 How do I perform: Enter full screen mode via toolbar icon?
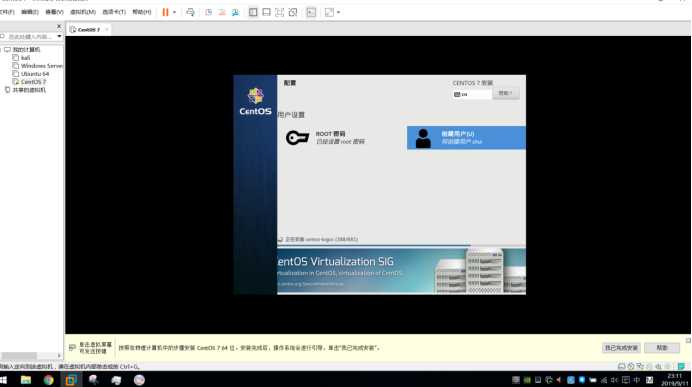[x=279, y=12]
